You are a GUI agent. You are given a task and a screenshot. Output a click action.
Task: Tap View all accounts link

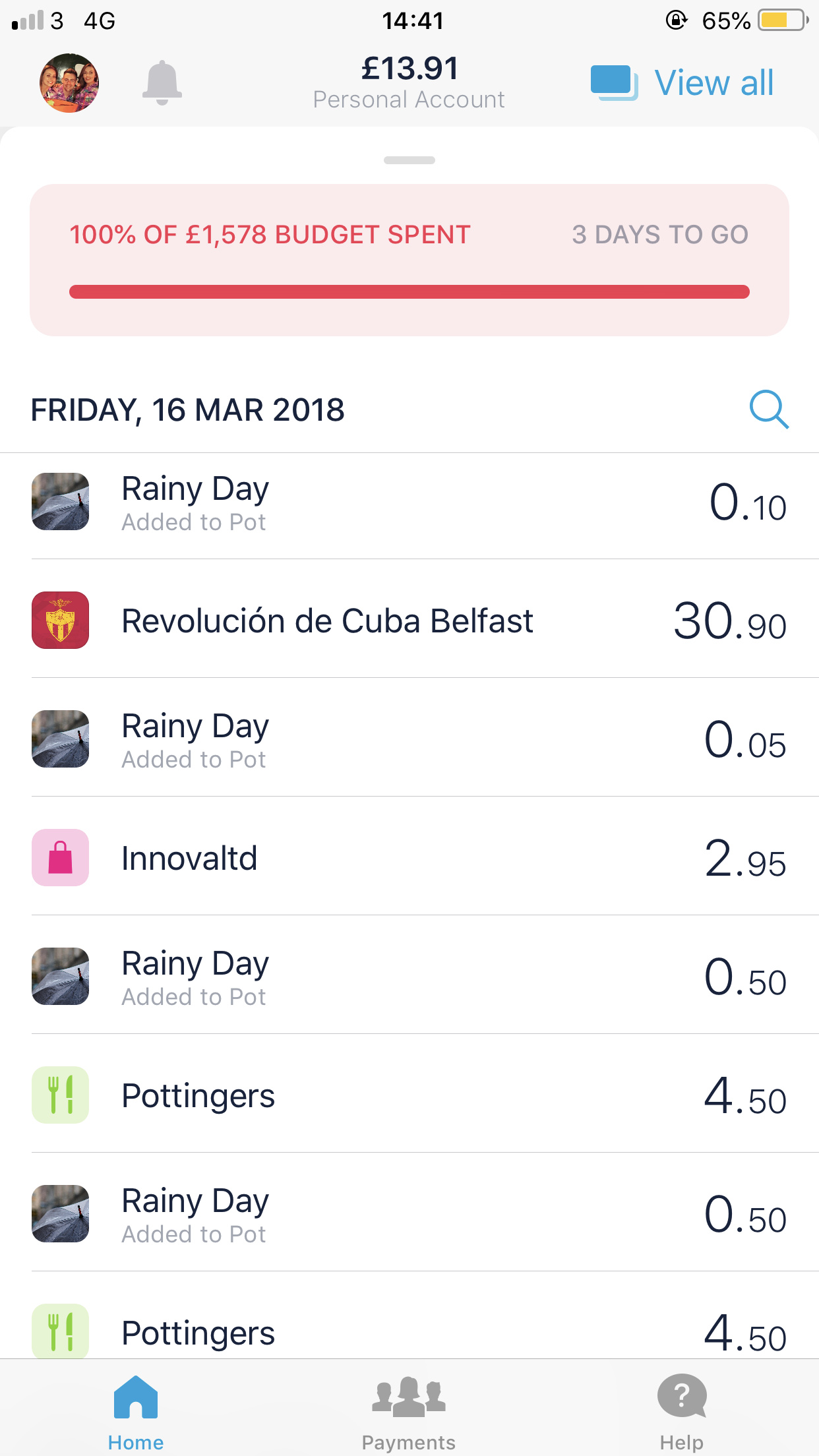(x=714, y=83)
